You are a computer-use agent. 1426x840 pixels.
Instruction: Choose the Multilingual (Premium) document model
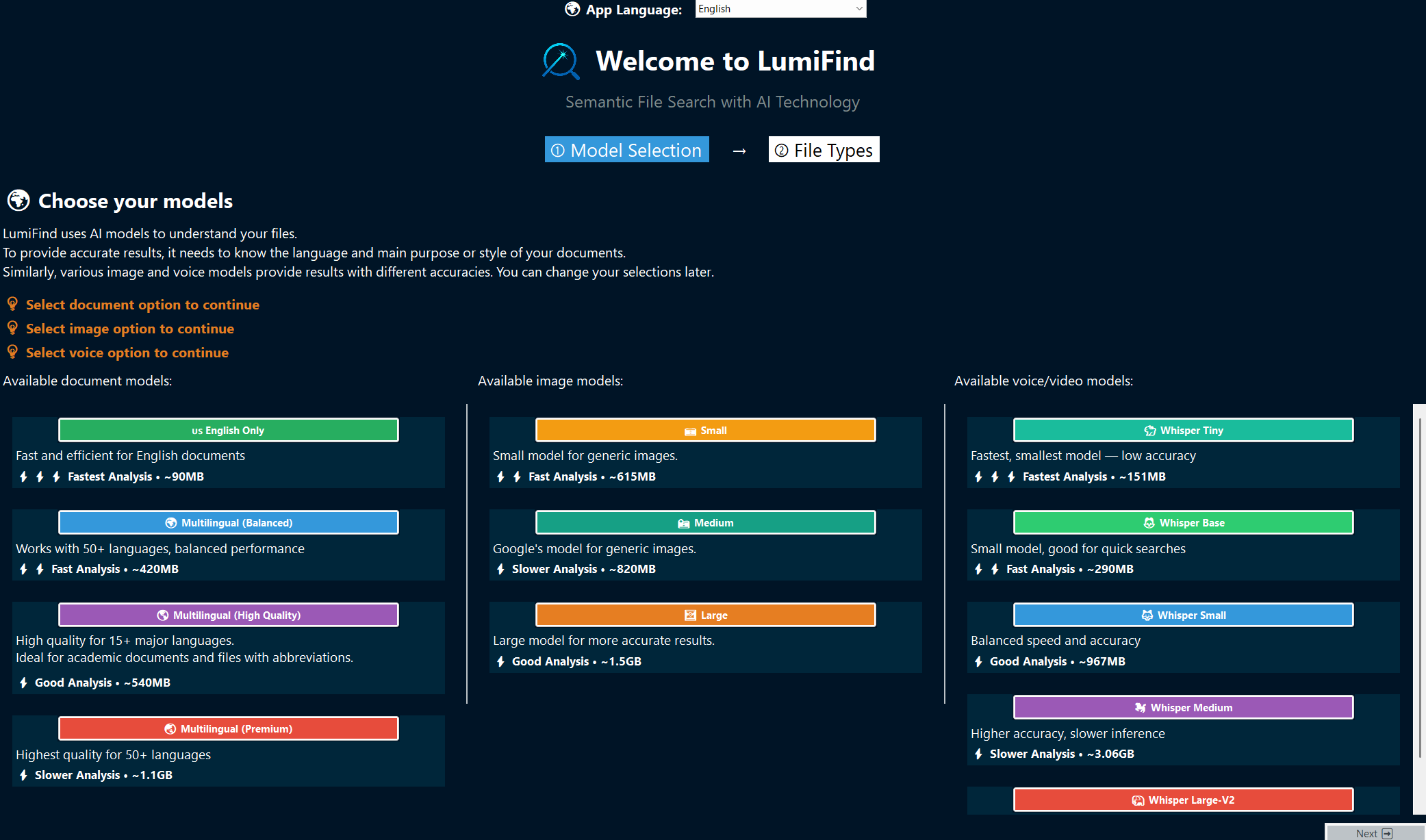[229, 728]
